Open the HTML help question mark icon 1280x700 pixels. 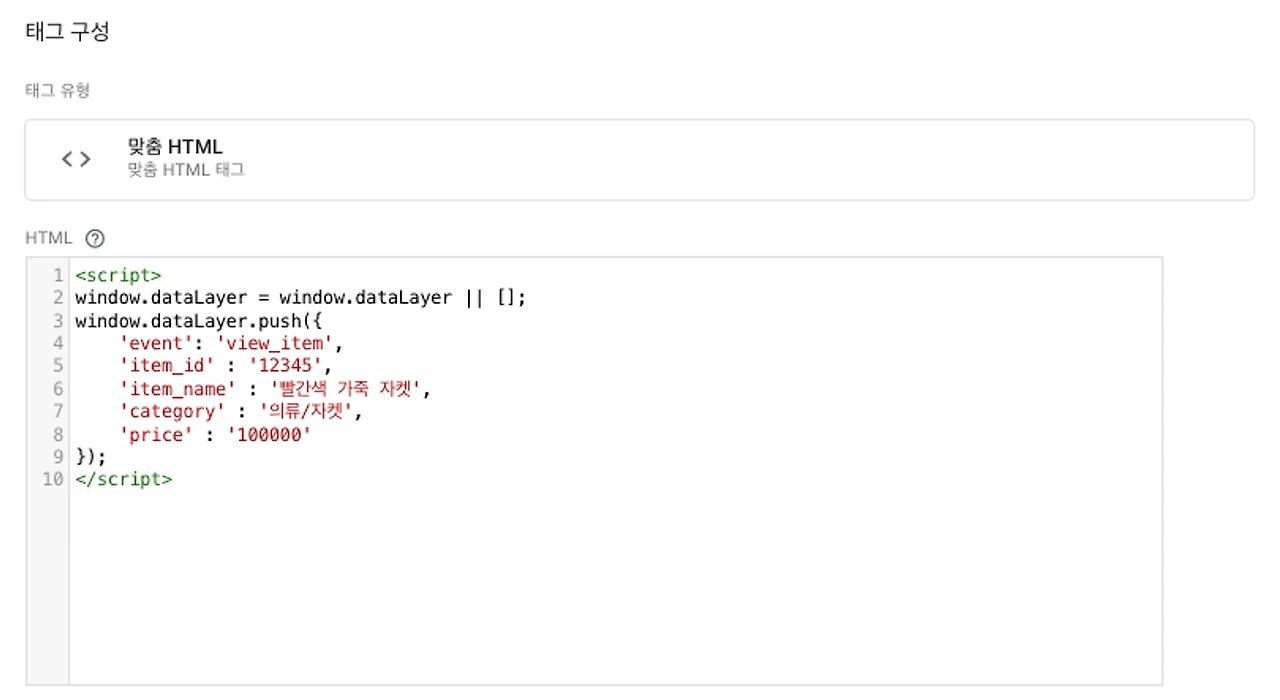[x=95, y=238]
